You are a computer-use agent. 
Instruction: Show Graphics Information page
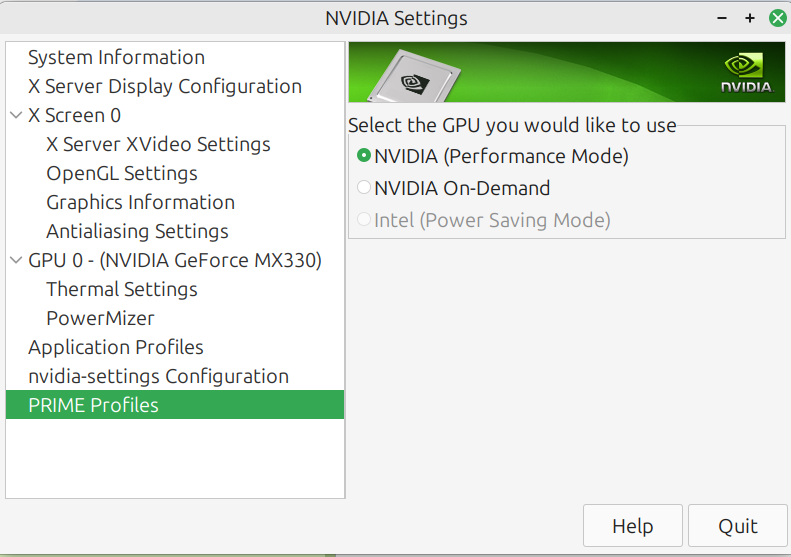[140, 202]
